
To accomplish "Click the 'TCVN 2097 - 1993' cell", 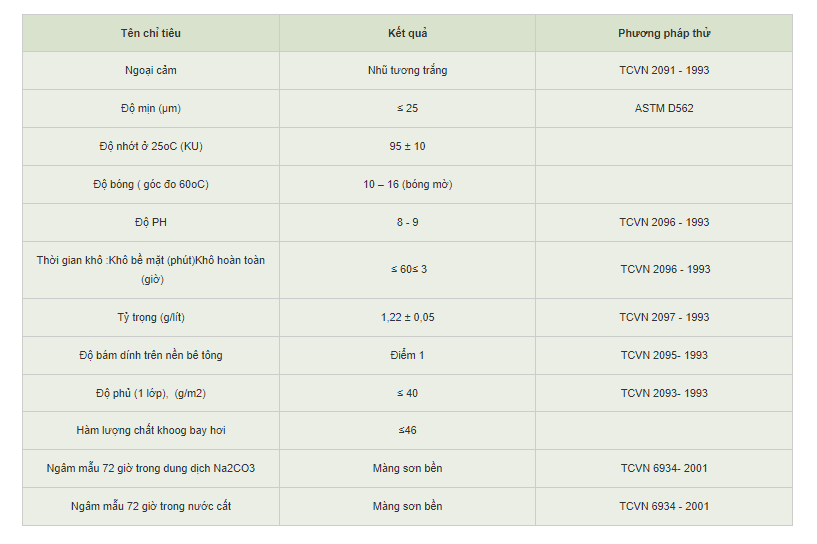I will coord(664,317).
